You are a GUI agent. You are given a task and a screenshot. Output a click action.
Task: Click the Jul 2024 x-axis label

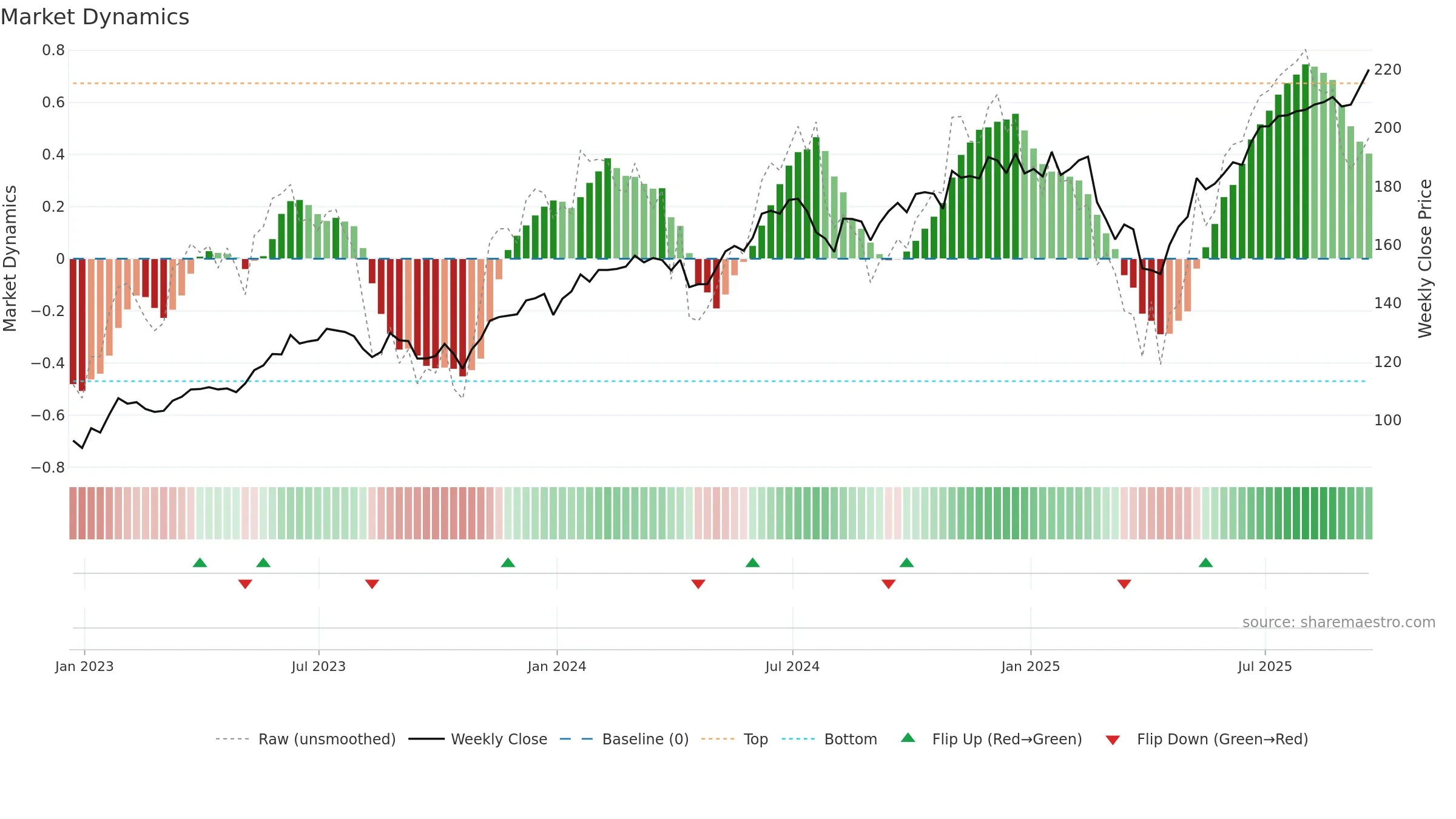tap(792, 666)
